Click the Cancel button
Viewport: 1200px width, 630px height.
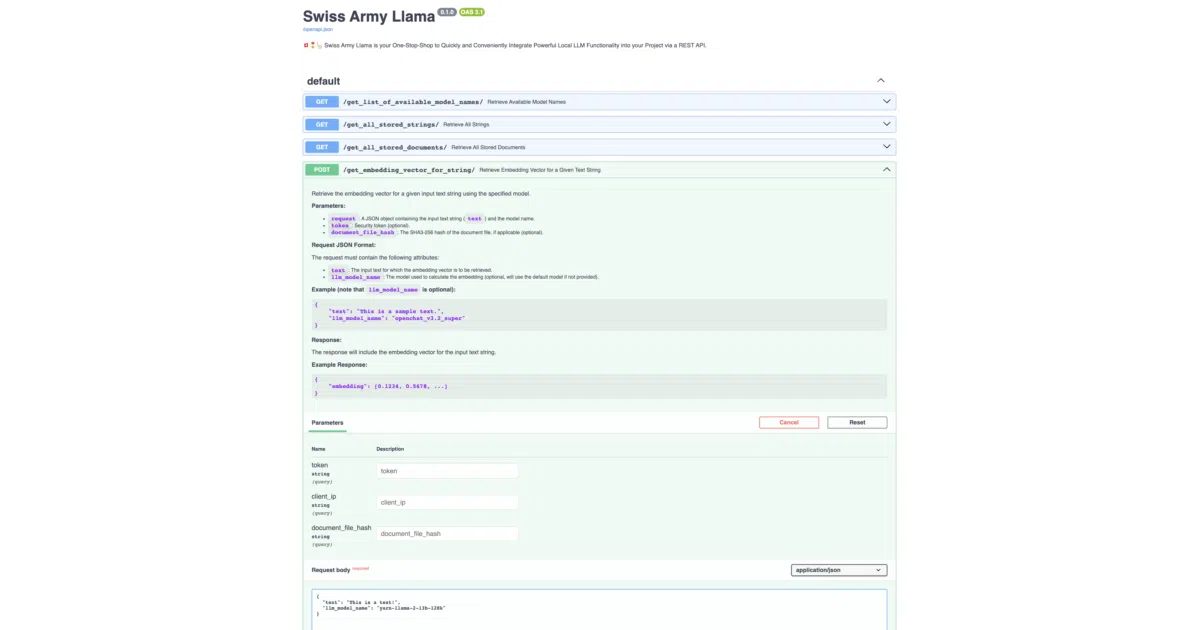click(789, 422)
